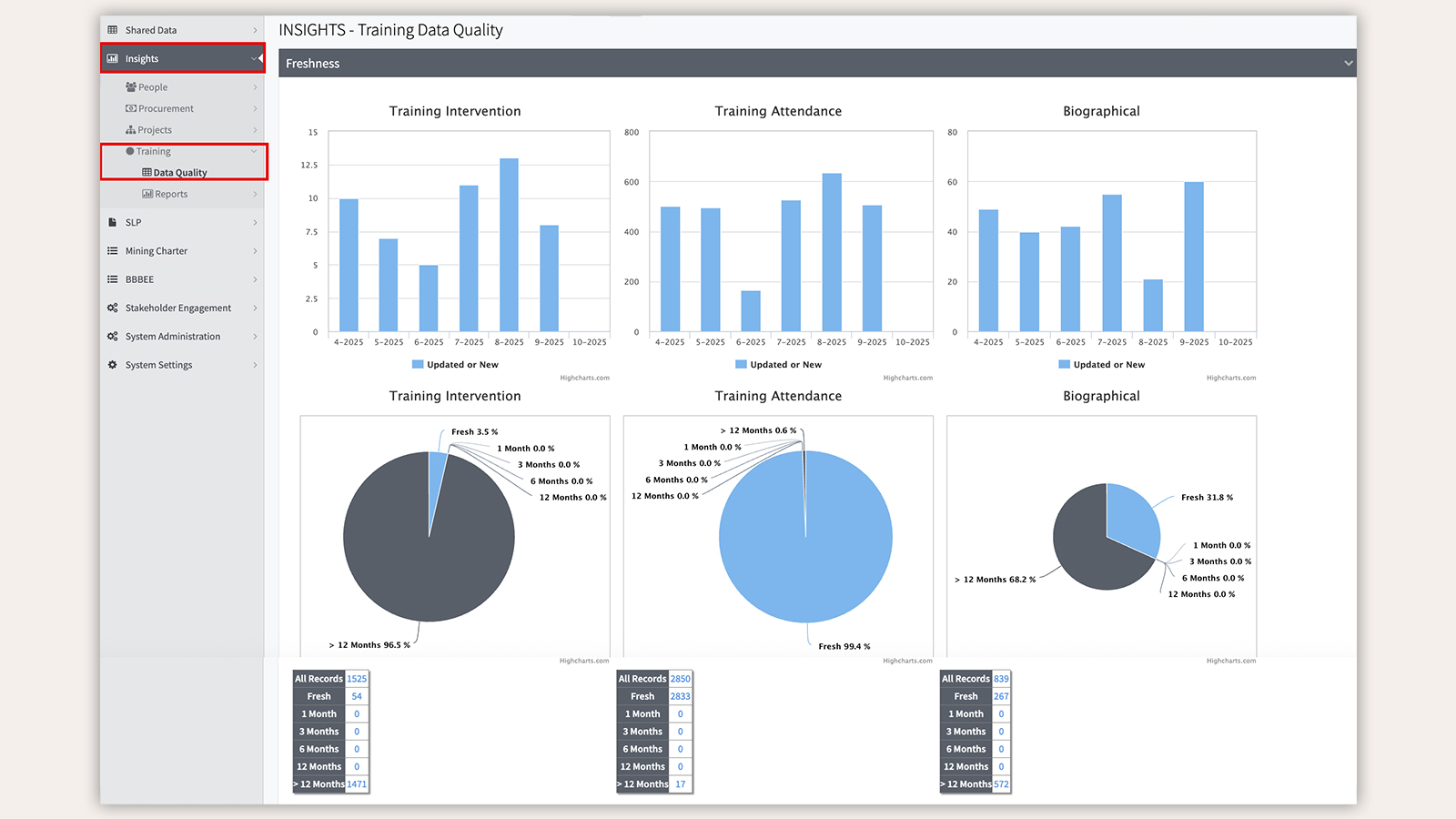This screenshot has height=819, width=1456.
Task: Click the People group icon in sidebar
Action: (131, 87)
